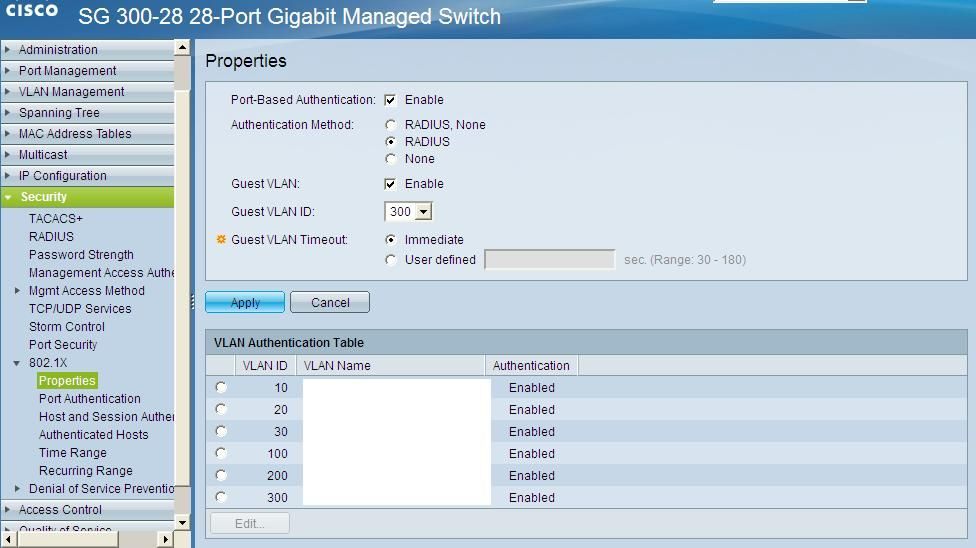Click sidebar horizontal scroll right arrow
Viewport: 976px width, 548px height.
[166, 539]
